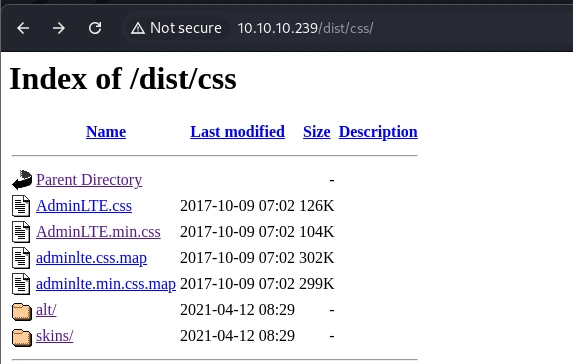This screenshot has height=364, width=573.
Task: Open the adminlte.min.css.map link
Action: (106, 284)
